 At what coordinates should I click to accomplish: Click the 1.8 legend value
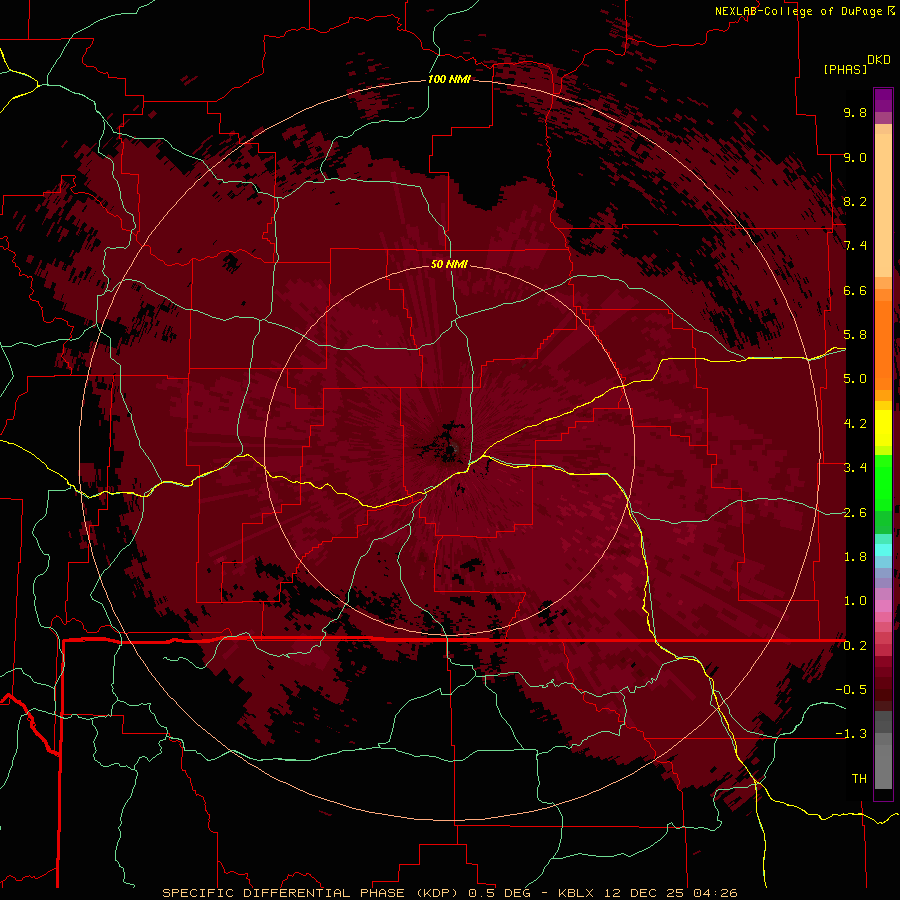pos(855,557)
